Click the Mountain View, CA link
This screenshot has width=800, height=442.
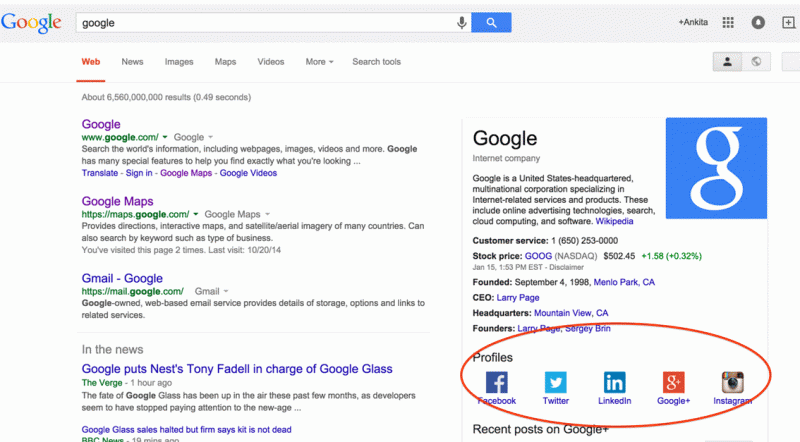[571, 313]
